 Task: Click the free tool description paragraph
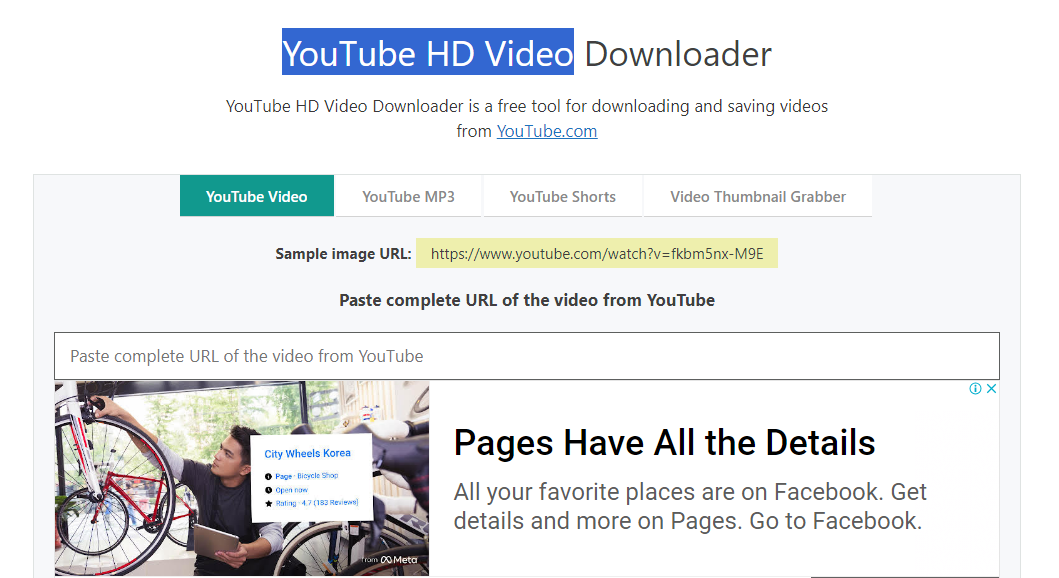pyautogui.click(x=527, y=118)
